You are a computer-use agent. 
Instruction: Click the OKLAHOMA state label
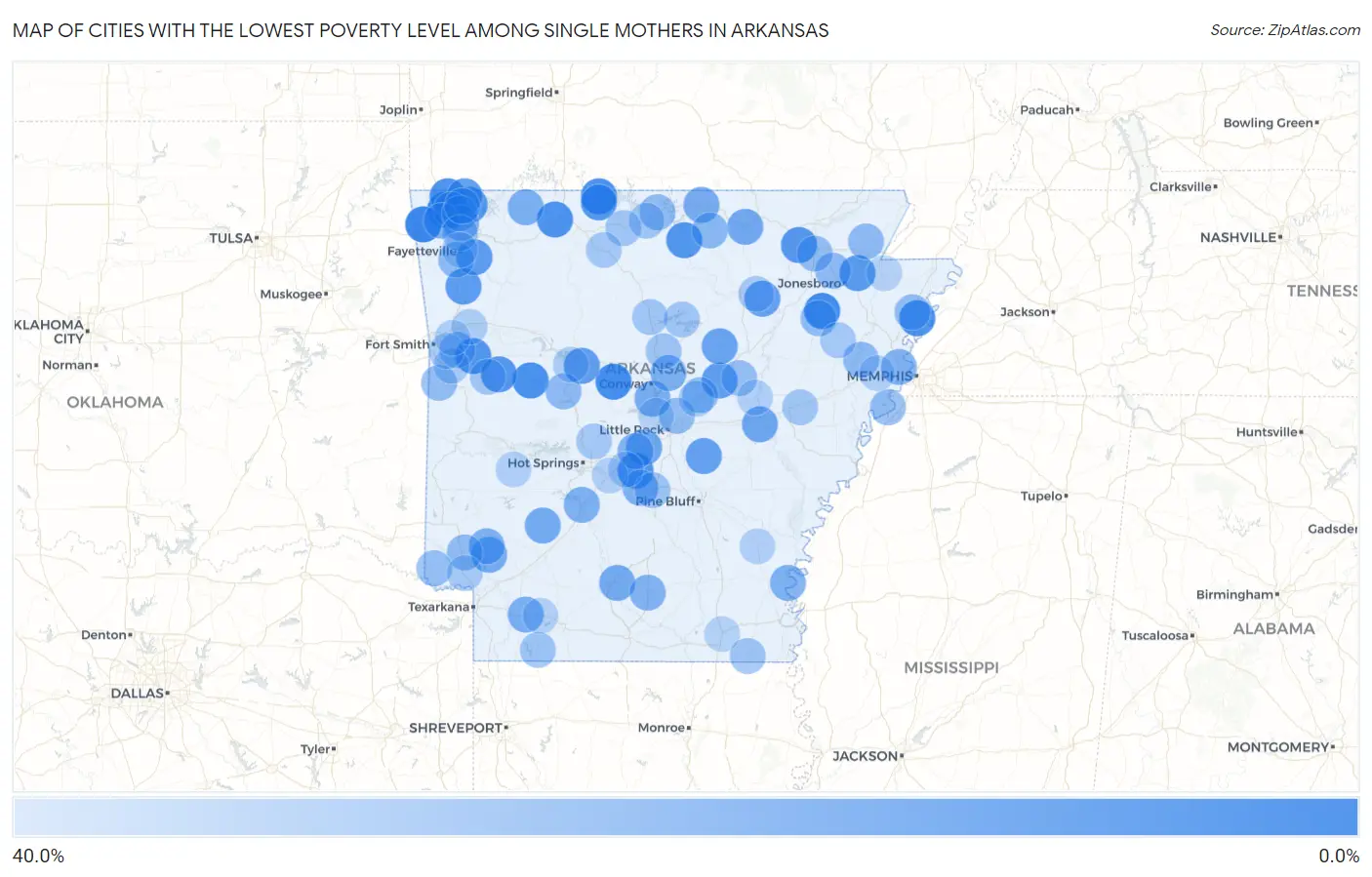(x=115, y=402)
